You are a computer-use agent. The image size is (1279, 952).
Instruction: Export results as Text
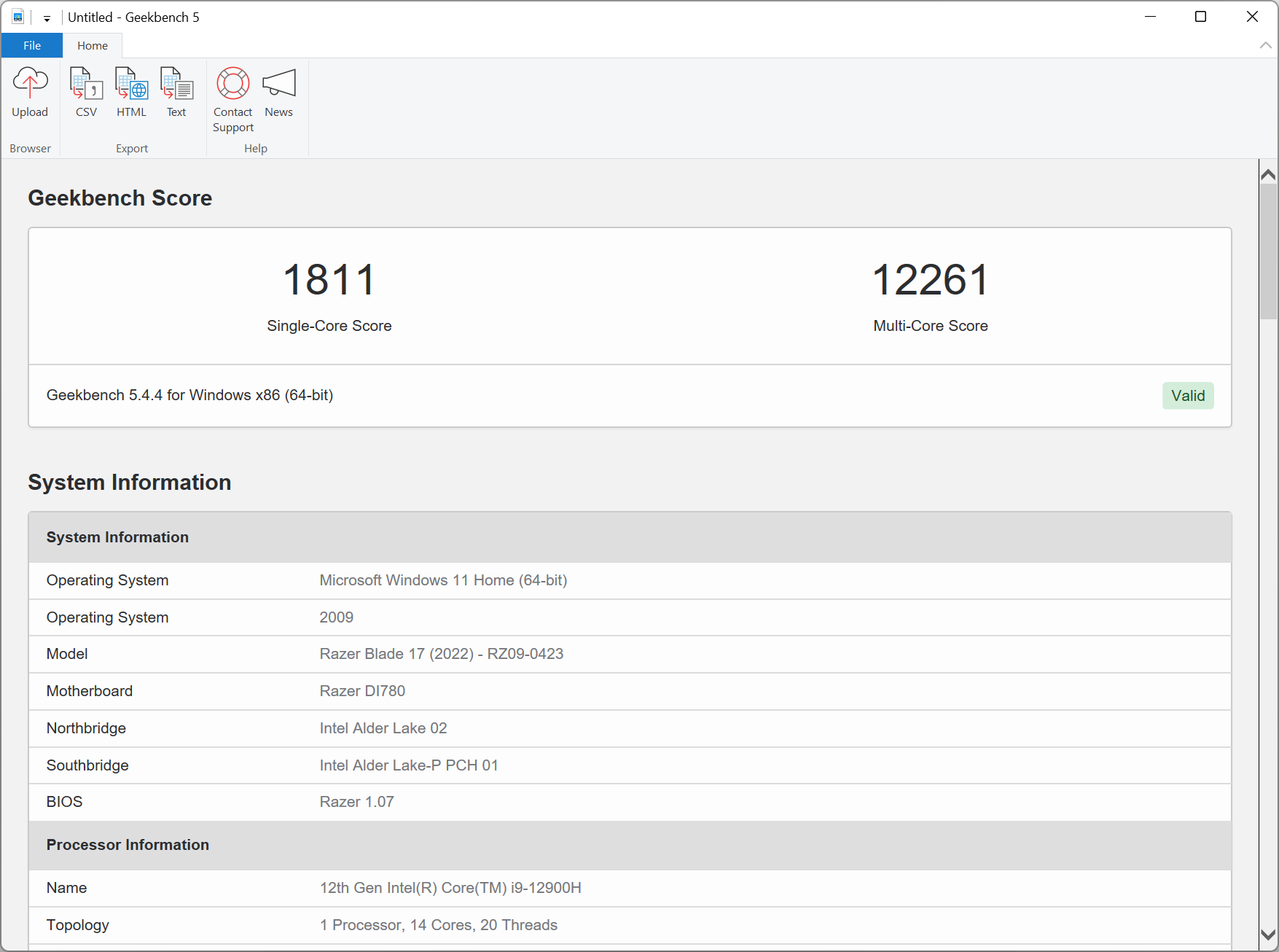click(176, 93)
